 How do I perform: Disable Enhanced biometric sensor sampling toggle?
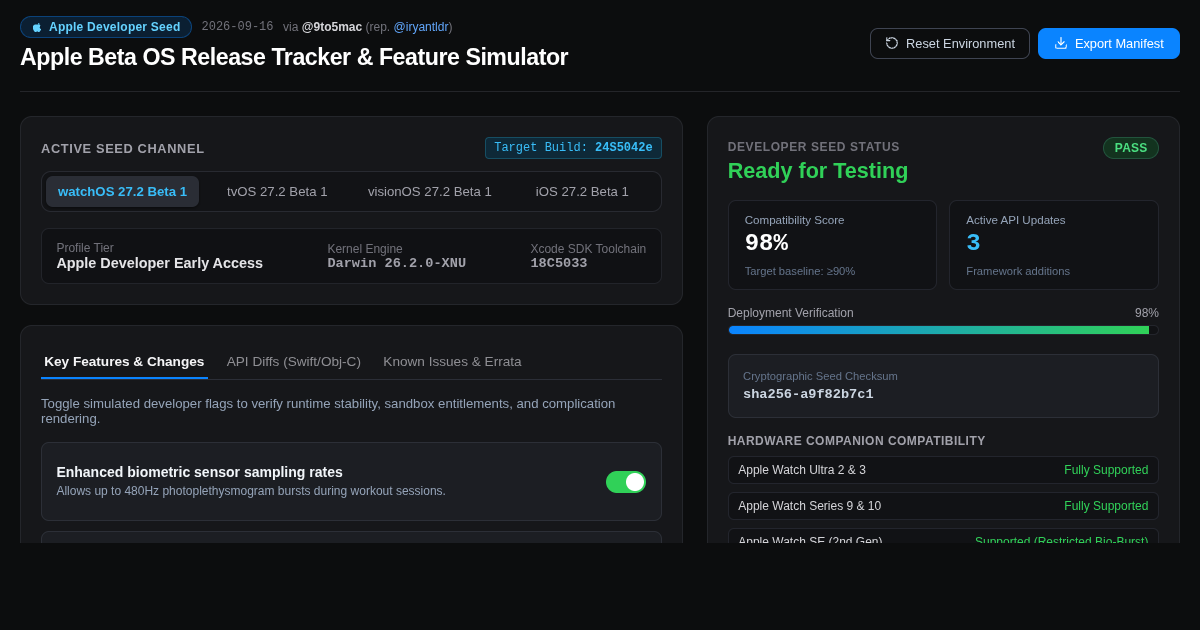point(626,482)
